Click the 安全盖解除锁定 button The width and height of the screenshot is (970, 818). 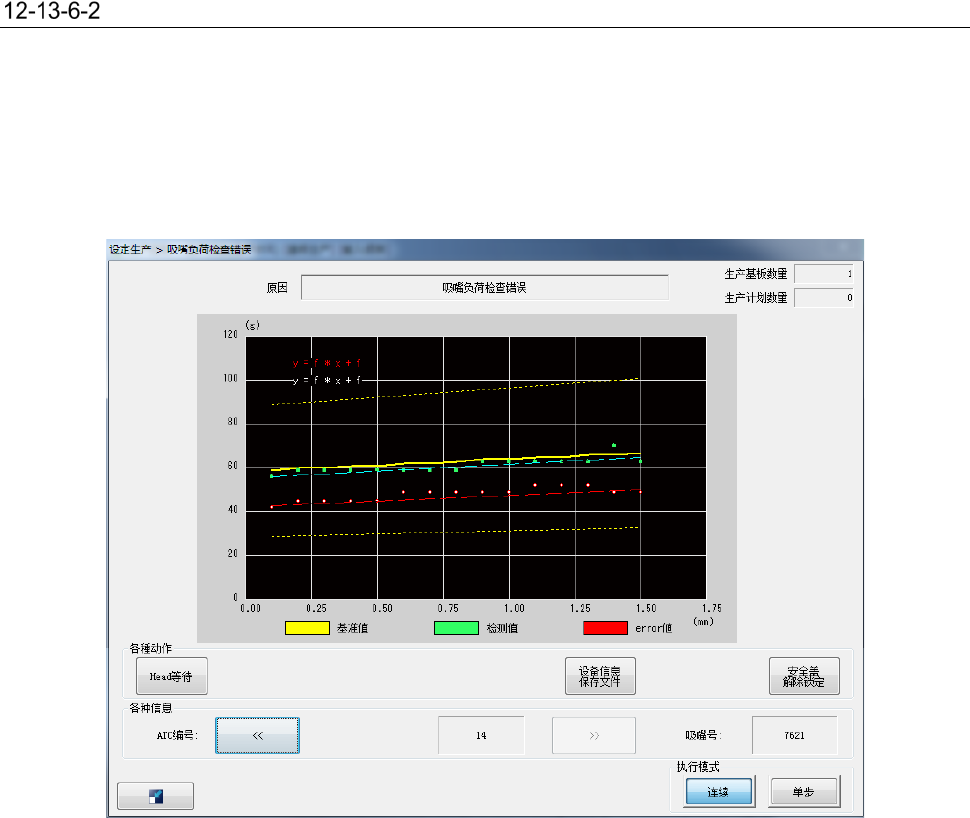[804, 676]
